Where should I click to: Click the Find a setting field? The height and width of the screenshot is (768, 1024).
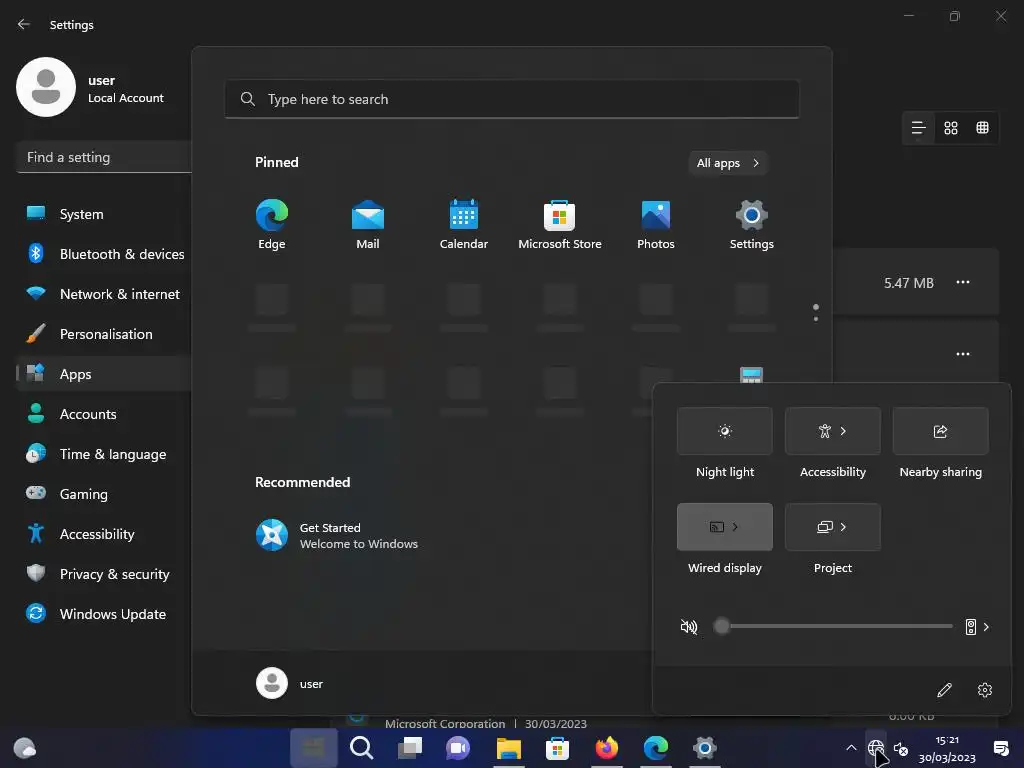(104, 157)
